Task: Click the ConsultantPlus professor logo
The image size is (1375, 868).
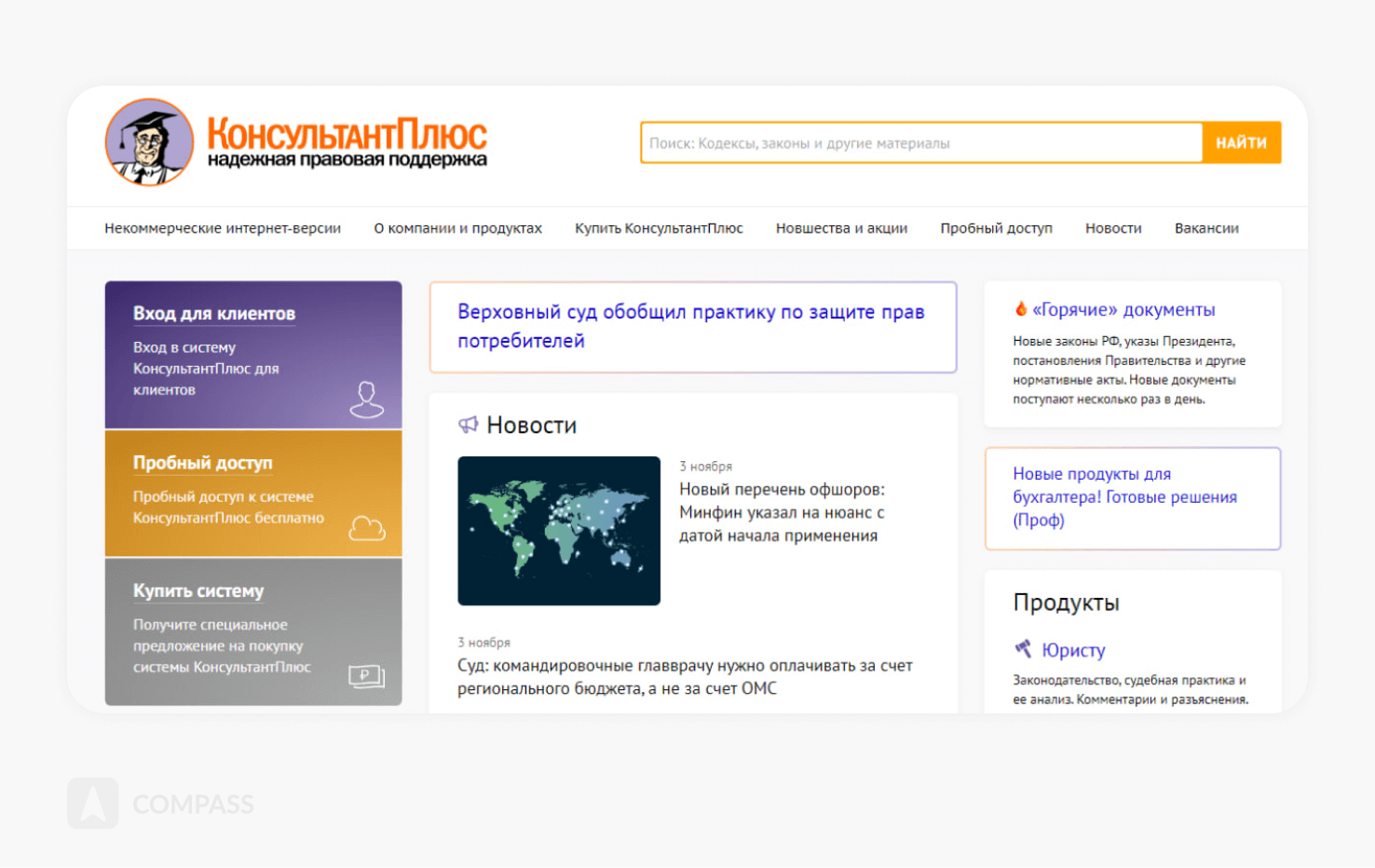Action: point(149,142)
